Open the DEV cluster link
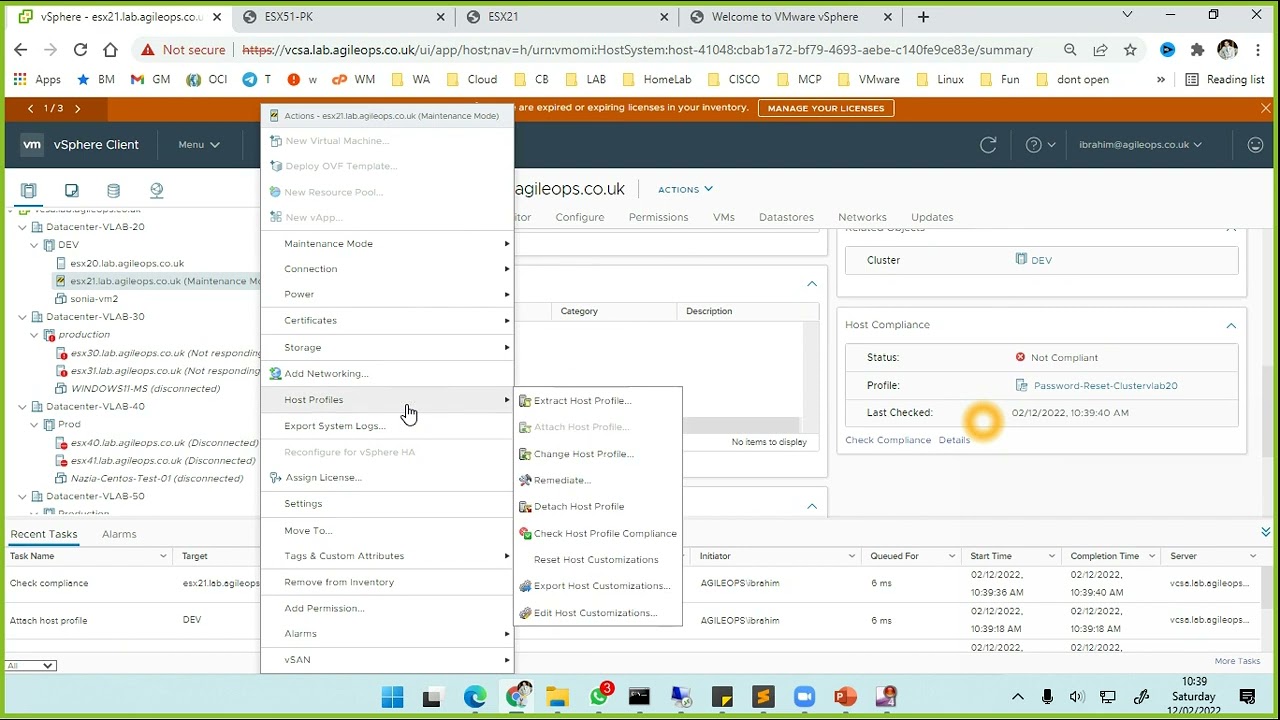Screen dimensions: 1280x720 pos(1041,260)
